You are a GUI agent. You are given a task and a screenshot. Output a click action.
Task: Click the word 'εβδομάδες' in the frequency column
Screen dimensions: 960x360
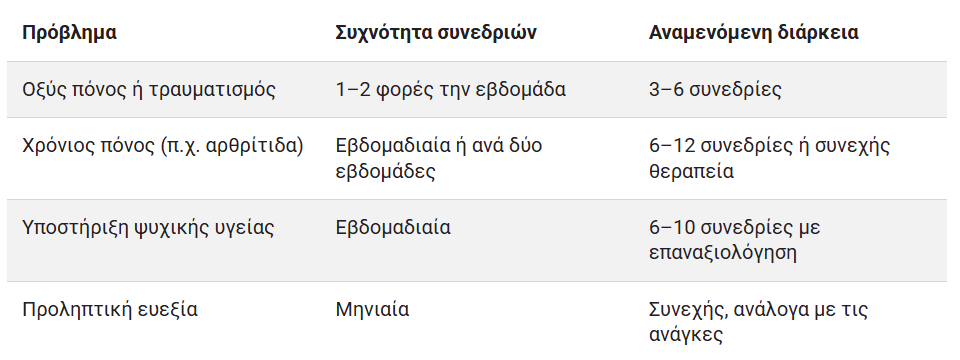(386, 171)
